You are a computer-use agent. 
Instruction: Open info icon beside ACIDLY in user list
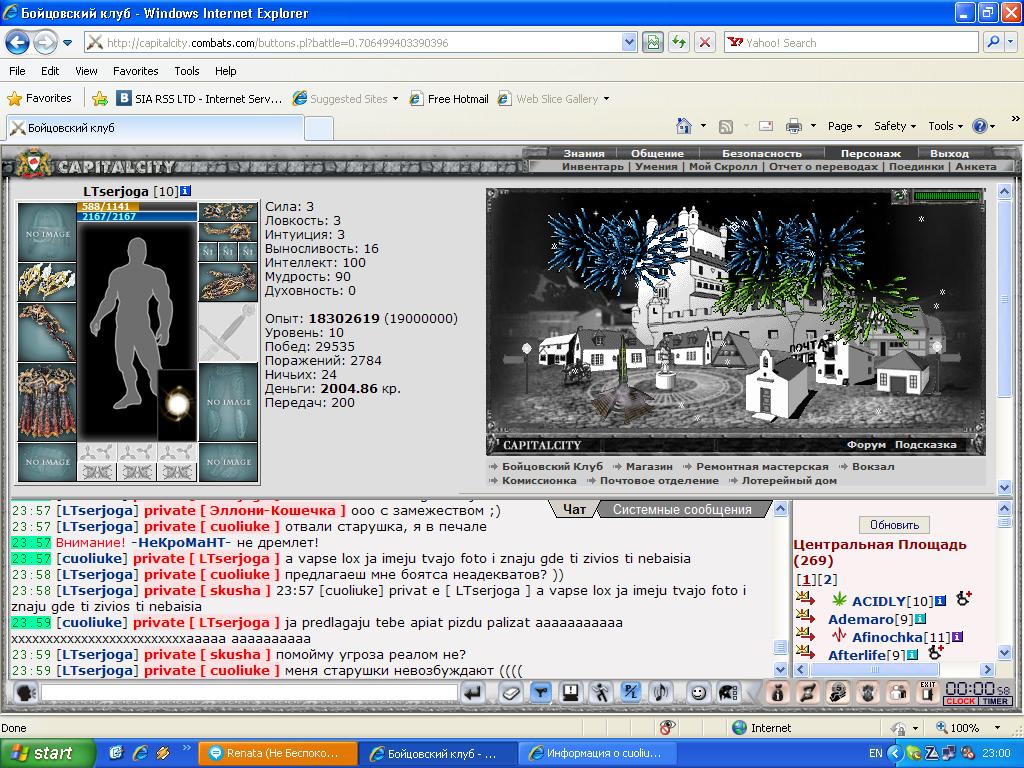point(940,601)
